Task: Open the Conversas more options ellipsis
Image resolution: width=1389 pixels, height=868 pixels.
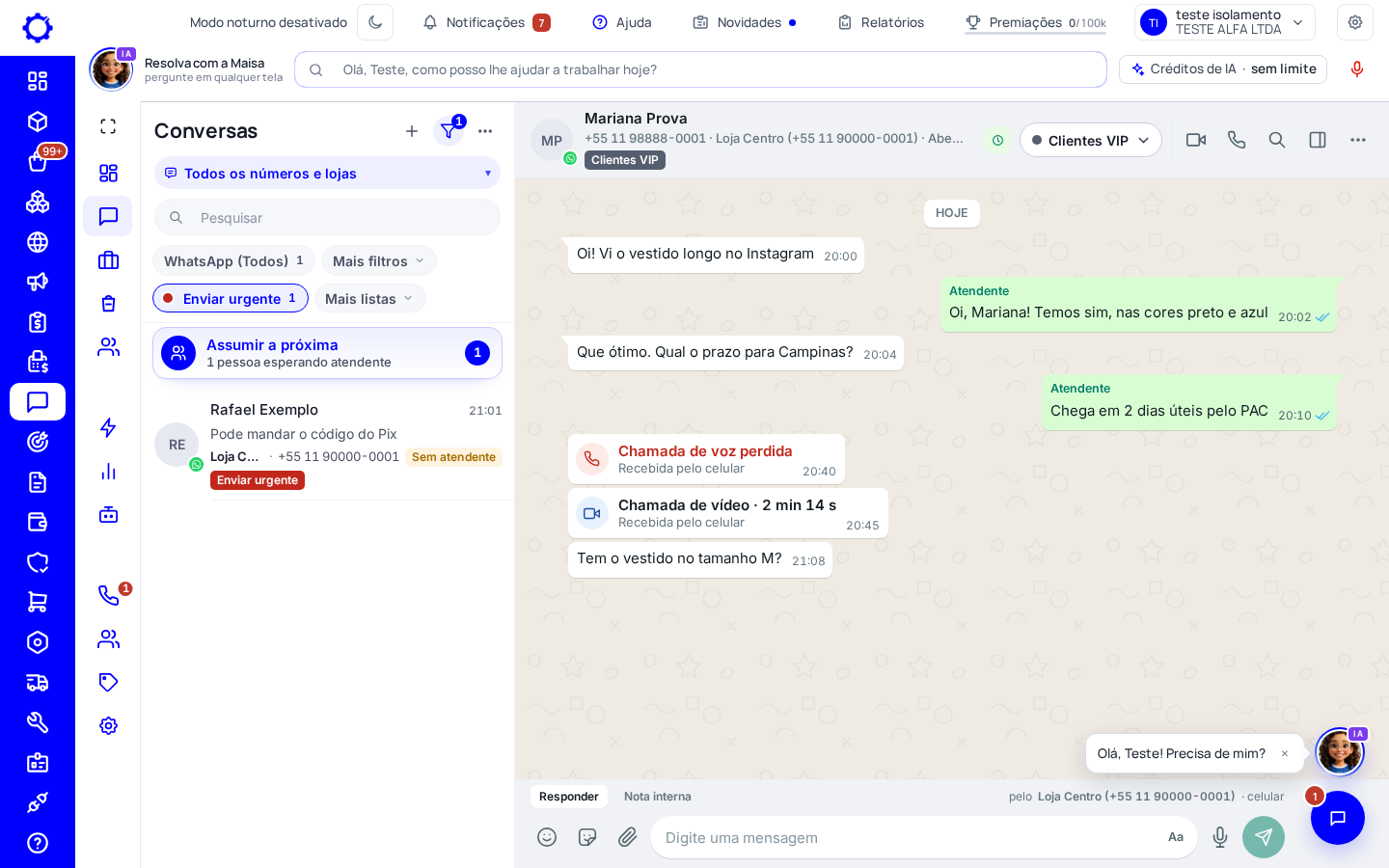Action: [x=485, y=131]
